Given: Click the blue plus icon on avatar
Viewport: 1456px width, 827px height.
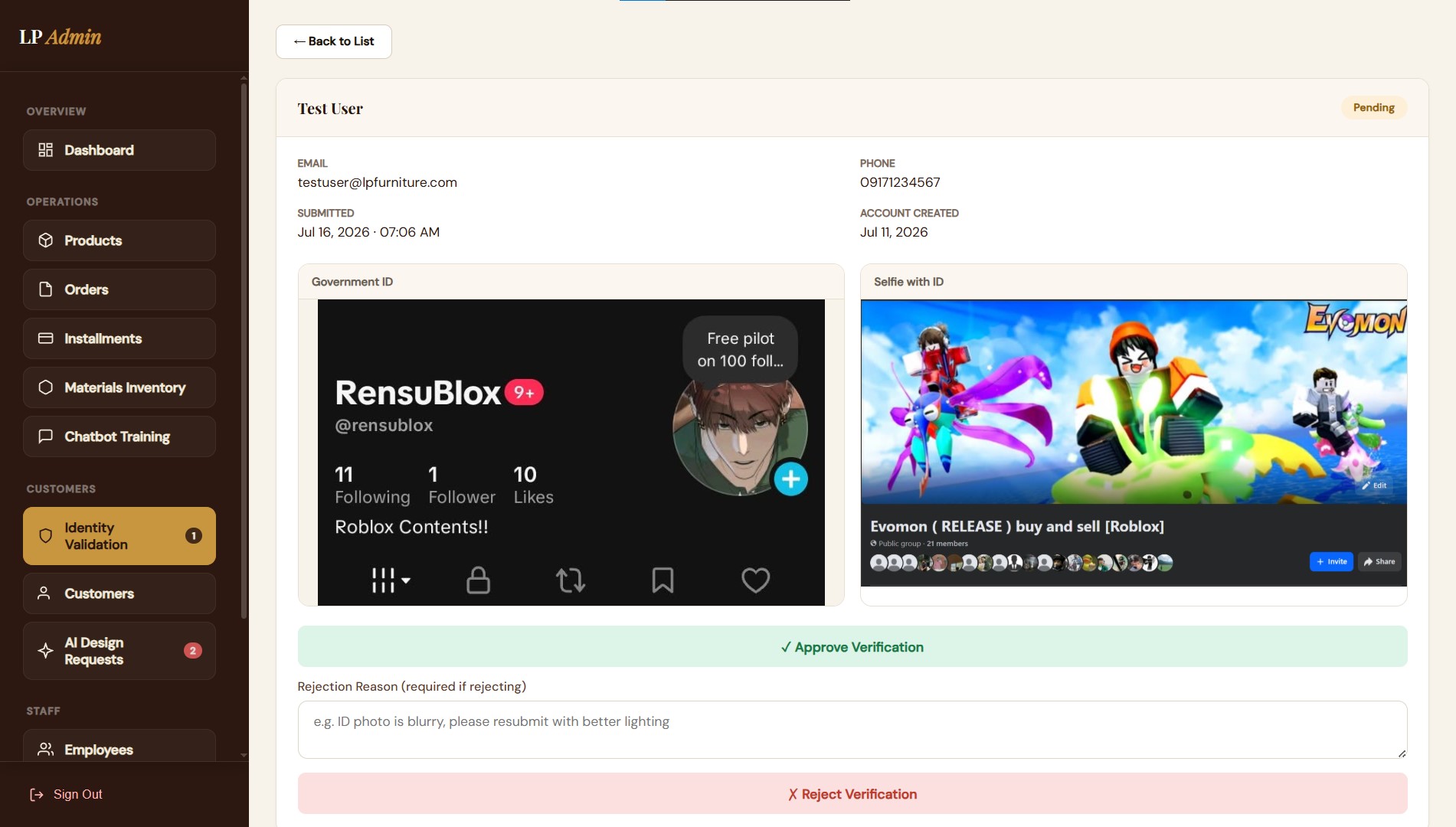Looking at the screenshot, I should 791,479.
